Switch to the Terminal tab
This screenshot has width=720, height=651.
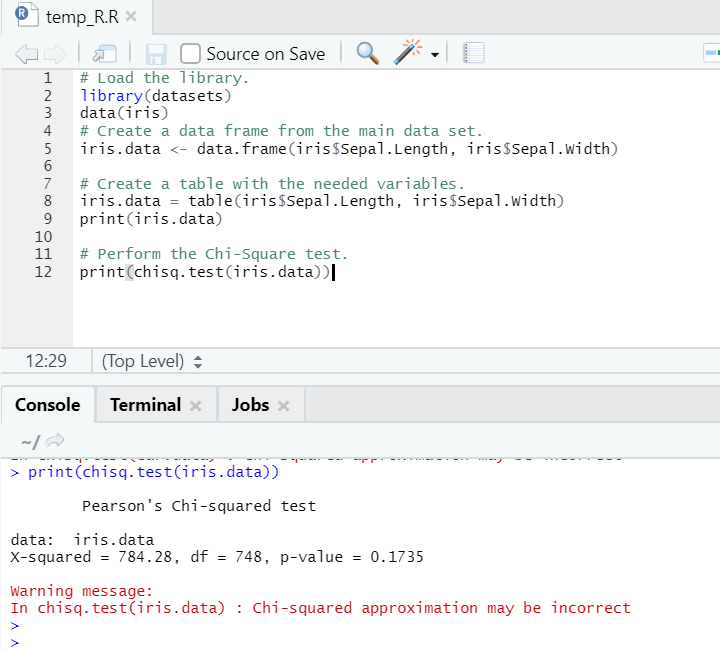point(145,405)
